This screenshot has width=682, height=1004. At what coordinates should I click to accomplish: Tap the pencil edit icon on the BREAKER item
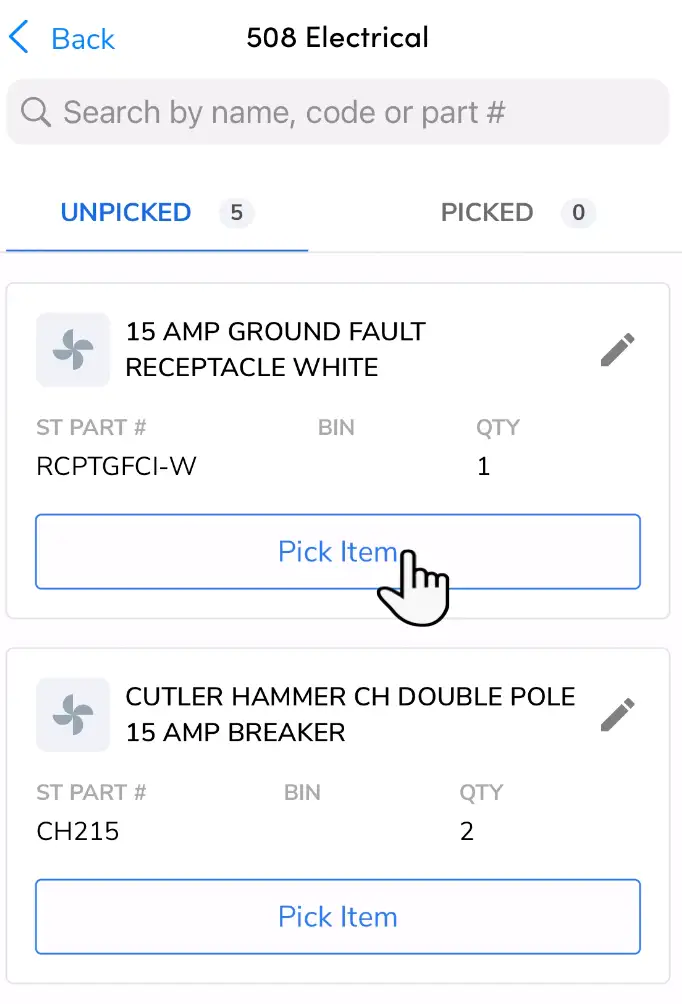coord(618,714)
